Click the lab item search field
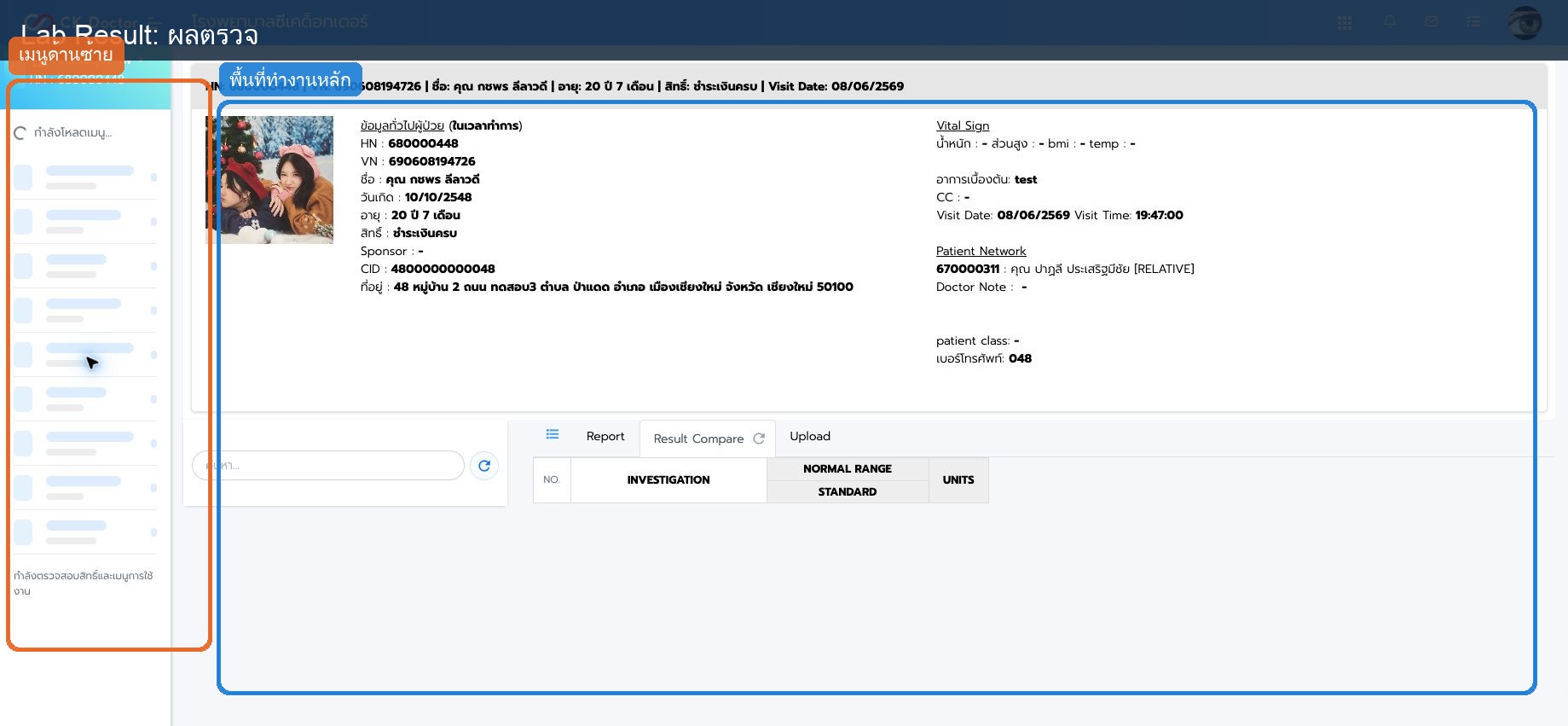Viewport: 1568px width, 726px height. pyautogui.click(x=328, y=466)
